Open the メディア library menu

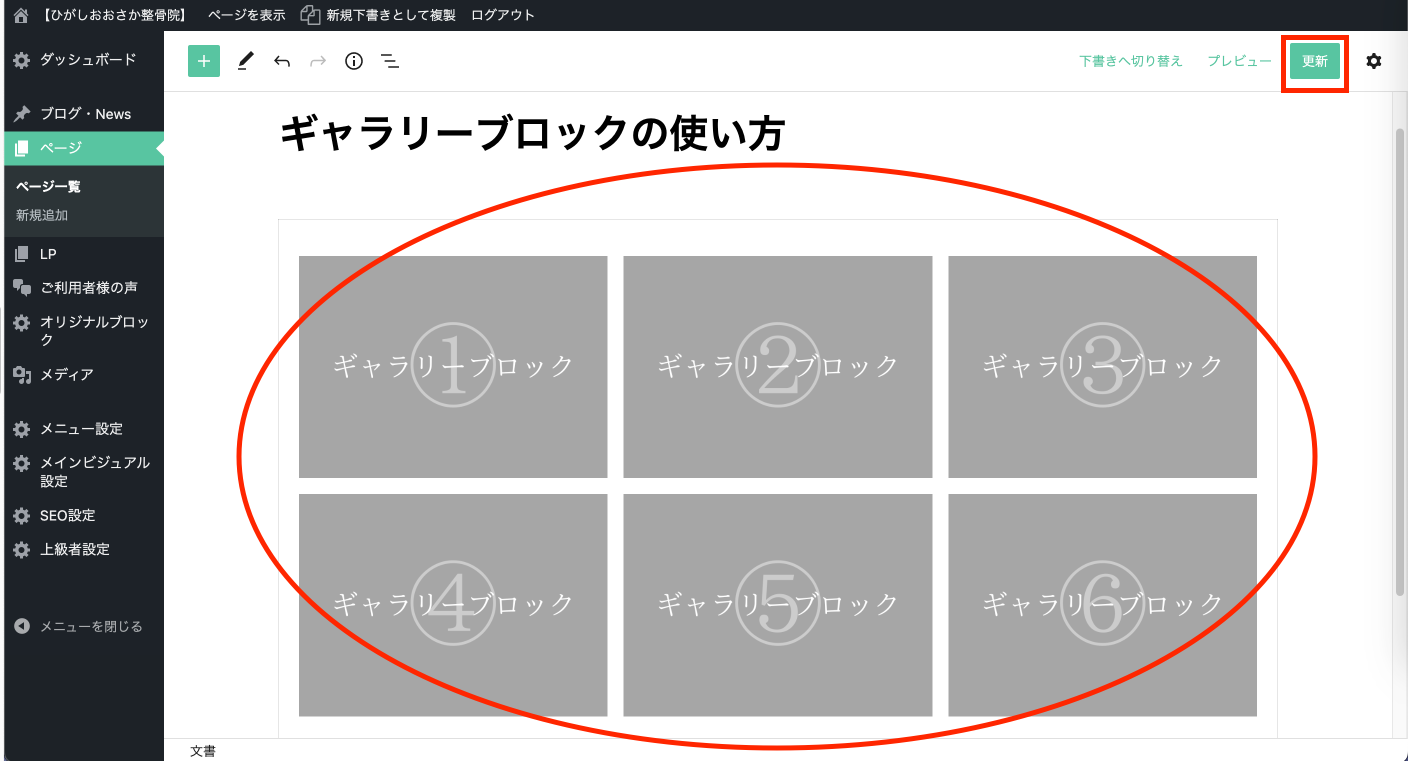(x=66, y=374)
